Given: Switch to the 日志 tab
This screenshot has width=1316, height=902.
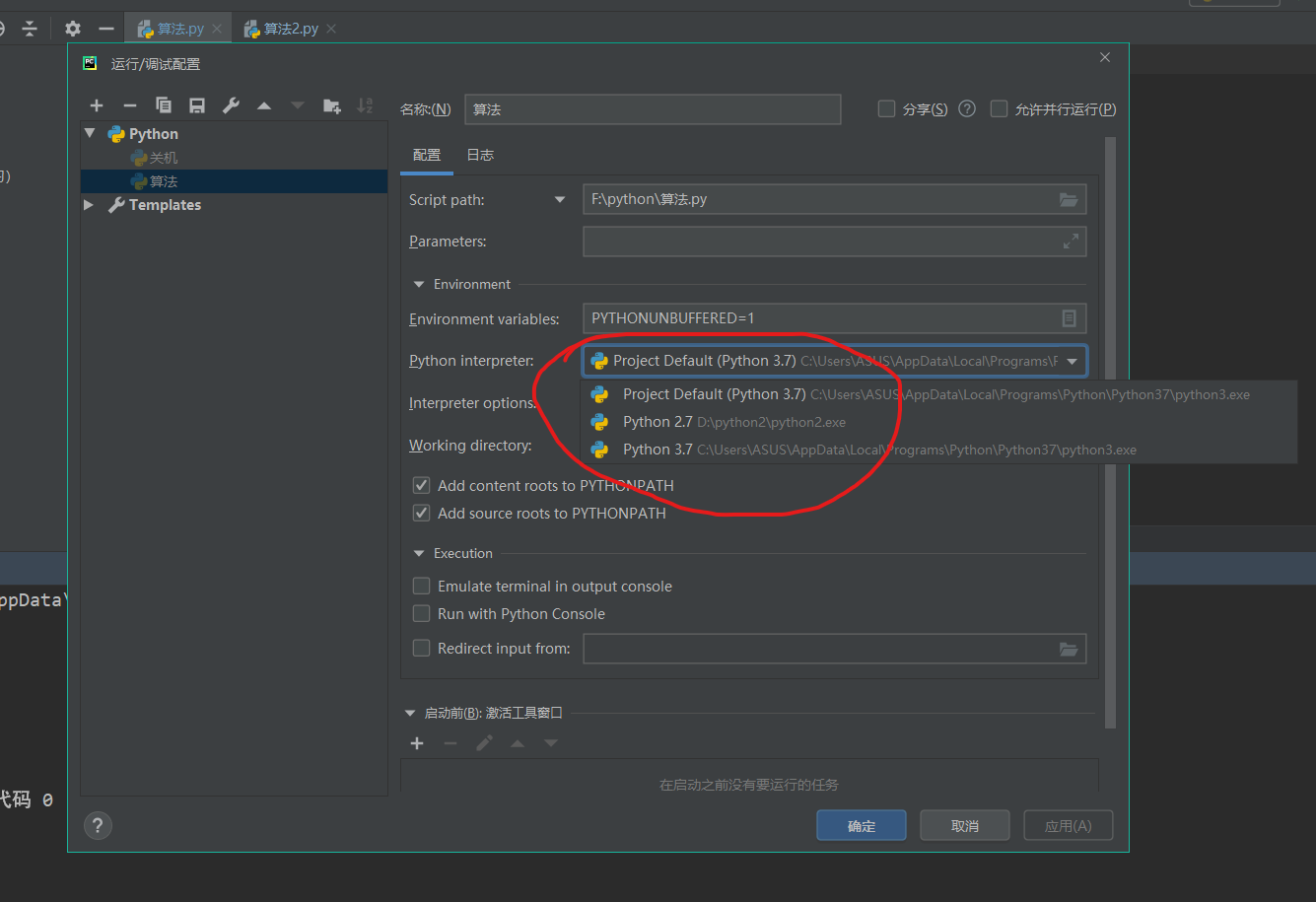Looking at the screenshot, I should pyautogui.click(x=480, y=155).
